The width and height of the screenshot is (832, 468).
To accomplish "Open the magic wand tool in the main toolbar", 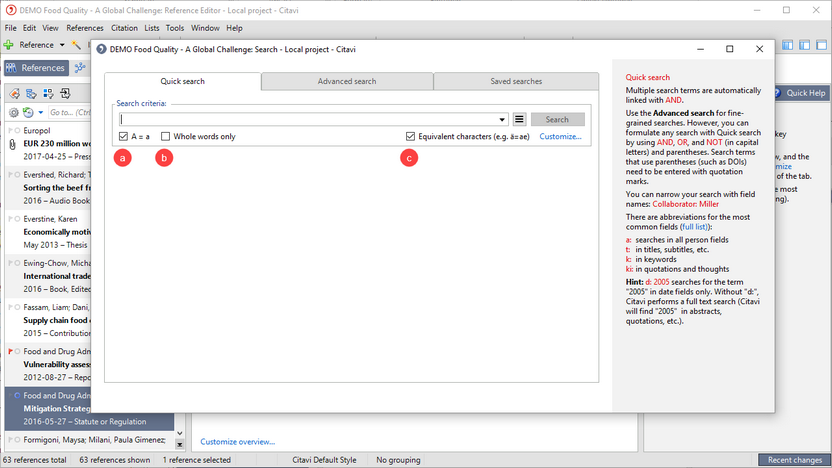I will (76, 45).
